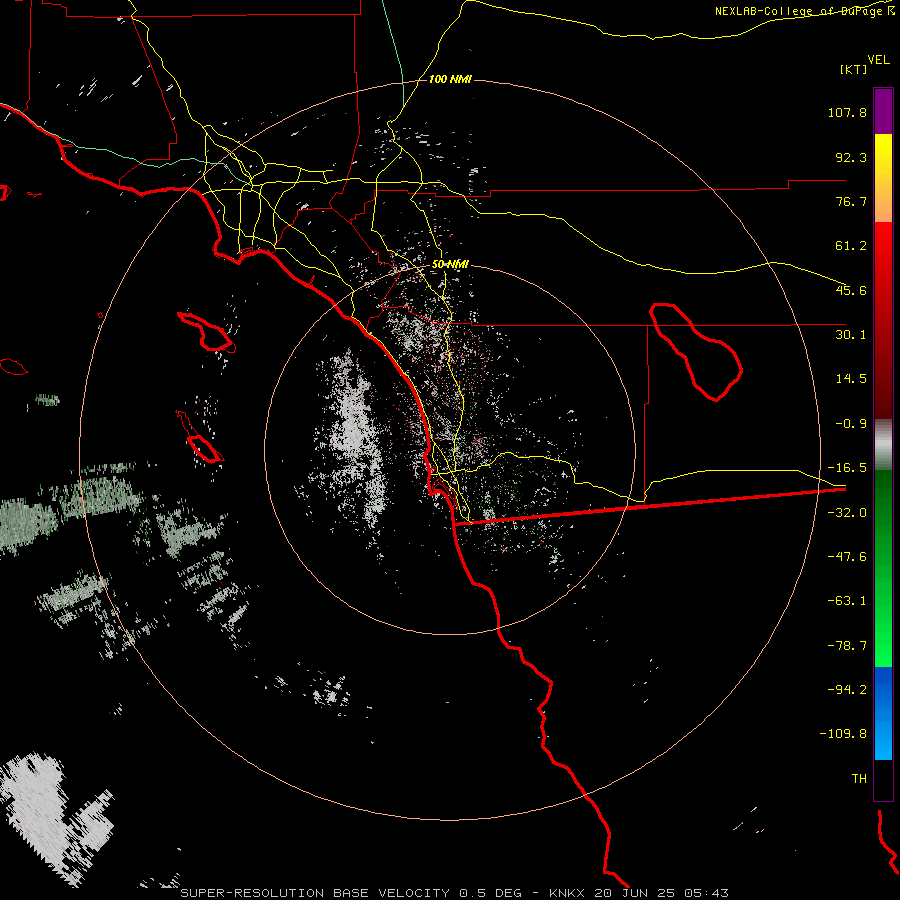Click the -78.7 velocity scale value

pos(847,646)
